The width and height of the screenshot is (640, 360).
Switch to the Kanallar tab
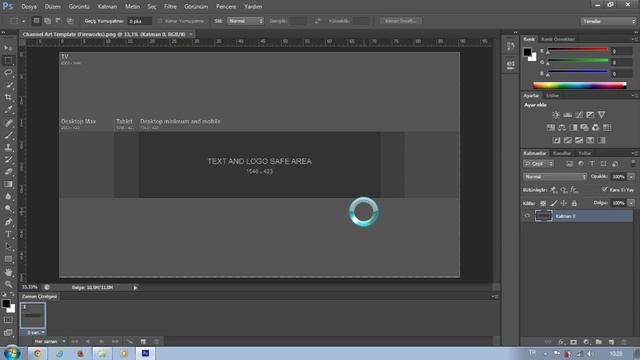pos(562,153)
